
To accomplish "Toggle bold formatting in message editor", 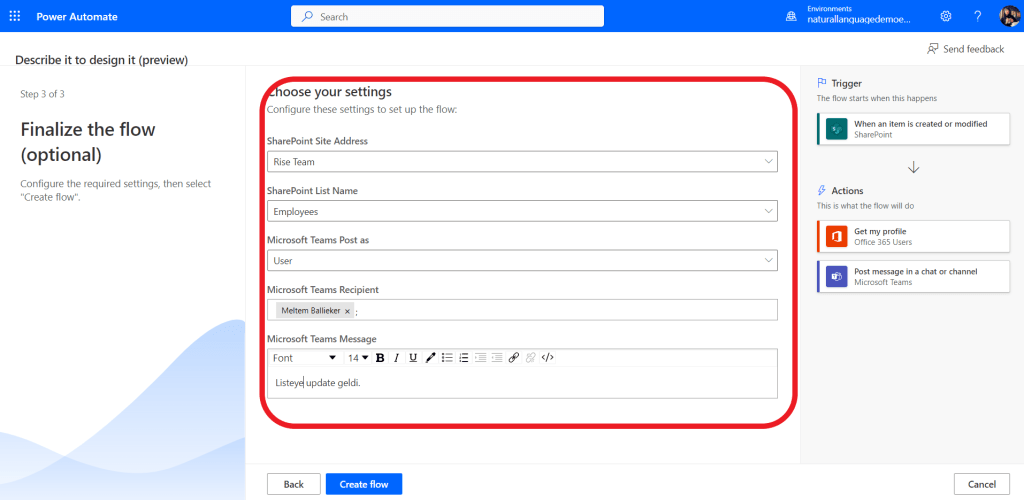I will pyautogui.click(x=380, y=358).
